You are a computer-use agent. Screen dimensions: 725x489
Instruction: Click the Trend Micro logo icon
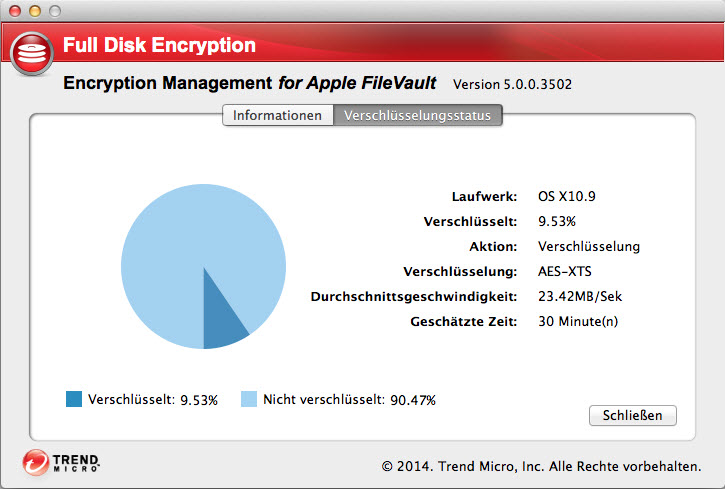pos(37,463)
